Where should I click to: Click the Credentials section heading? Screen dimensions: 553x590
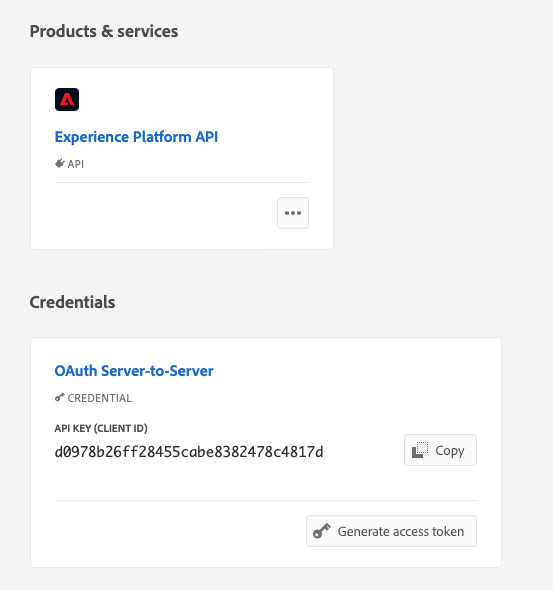[72, 302]
